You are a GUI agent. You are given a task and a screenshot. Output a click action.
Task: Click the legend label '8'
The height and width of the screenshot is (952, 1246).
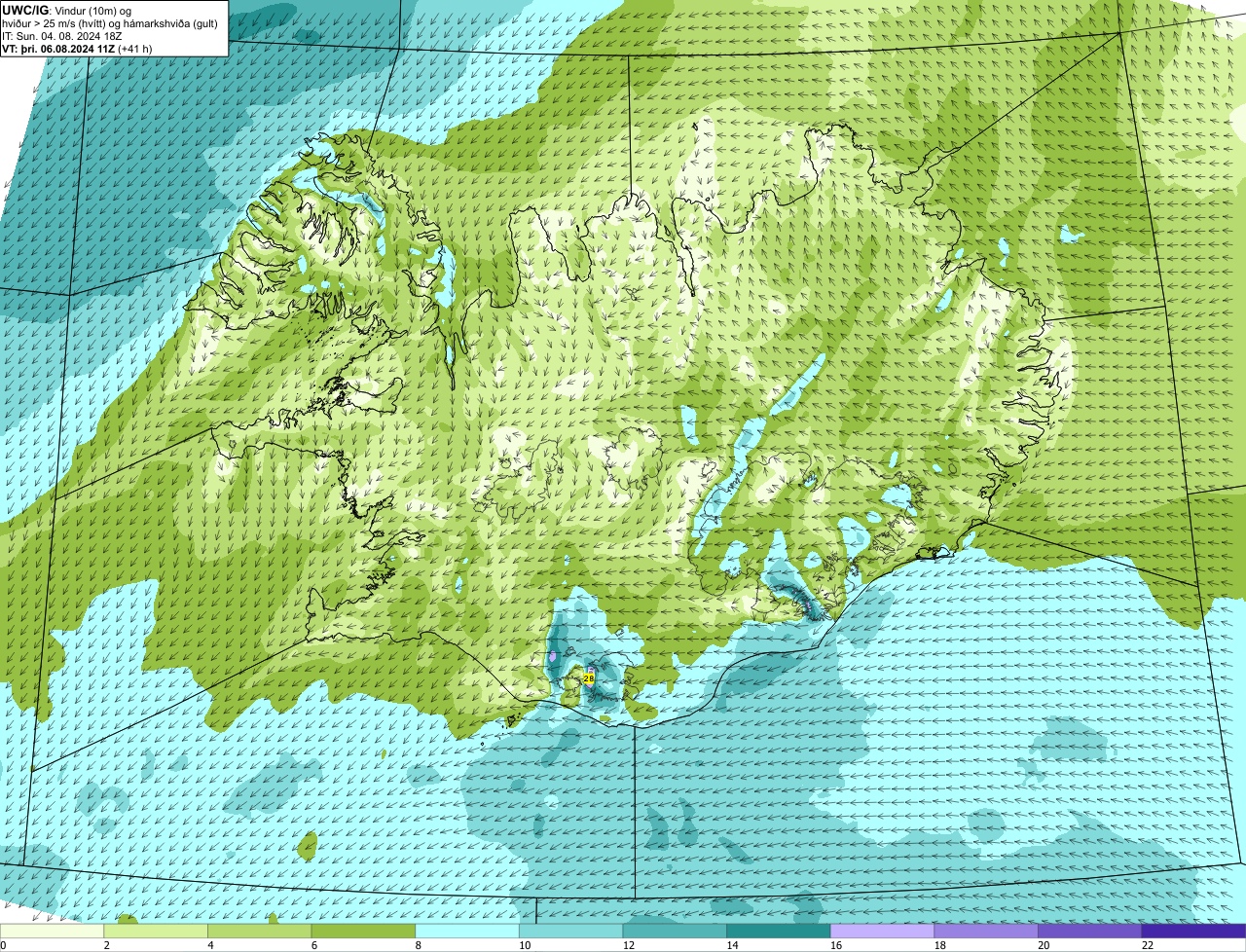[x=418, y=945]
